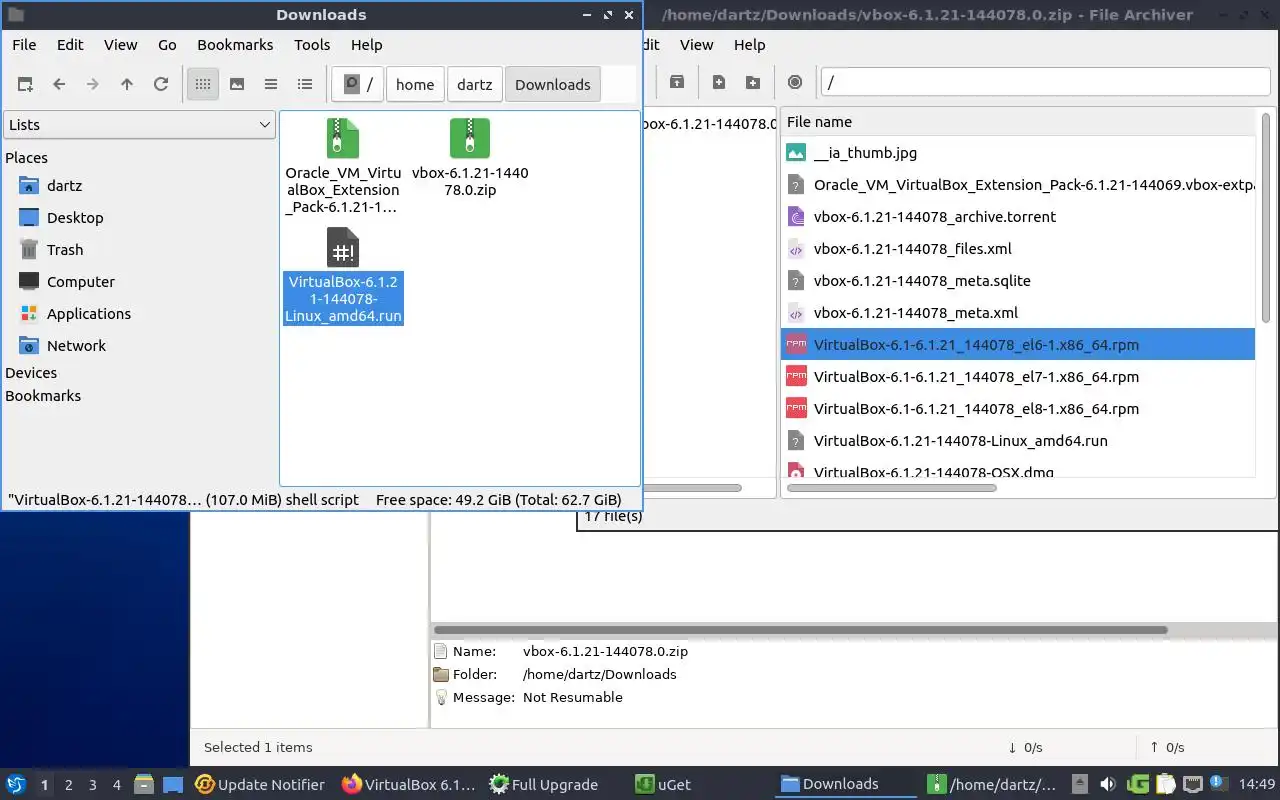Select Downloads path bar button
The height and width of the screenshot is (800, 1280).
click(x=553, y=84)
